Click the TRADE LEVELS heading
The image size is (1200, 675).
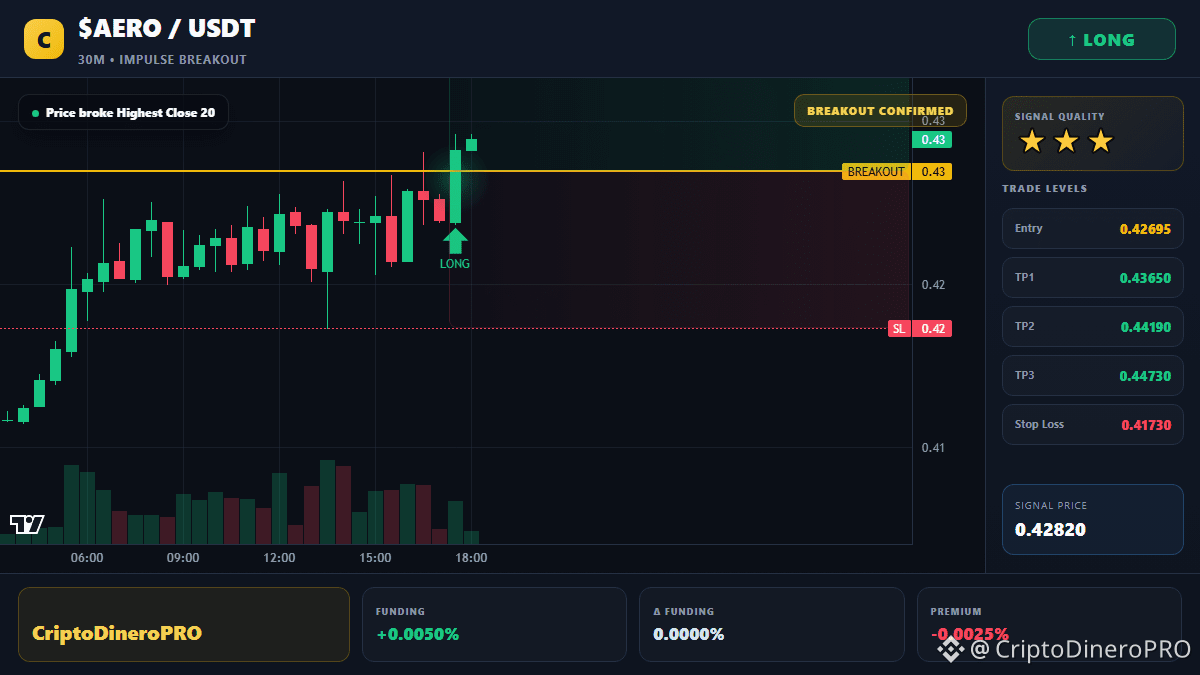[x=1045, y=189]
